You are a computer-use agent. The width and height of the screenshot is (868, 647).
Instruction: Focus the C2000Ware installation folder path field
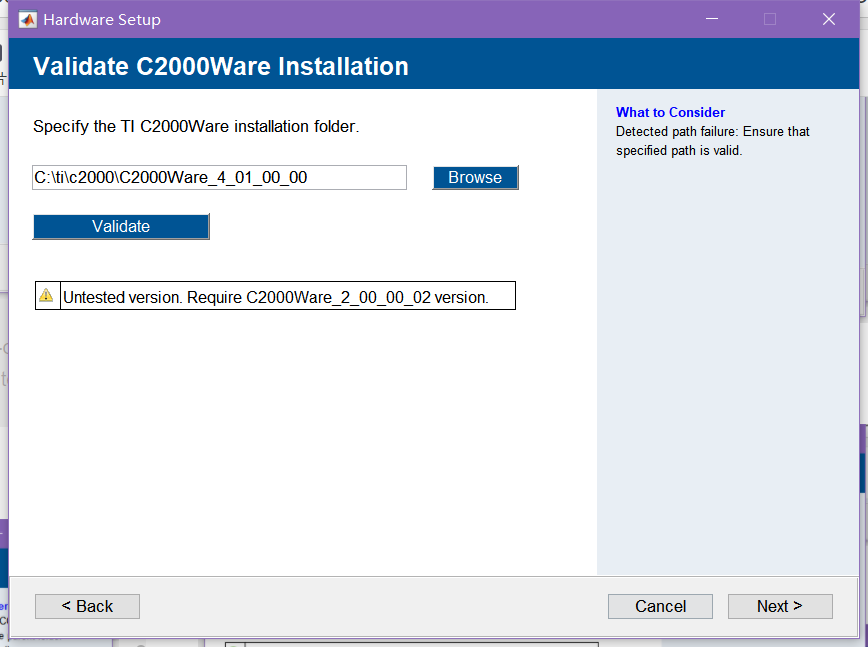click(219, 178)
